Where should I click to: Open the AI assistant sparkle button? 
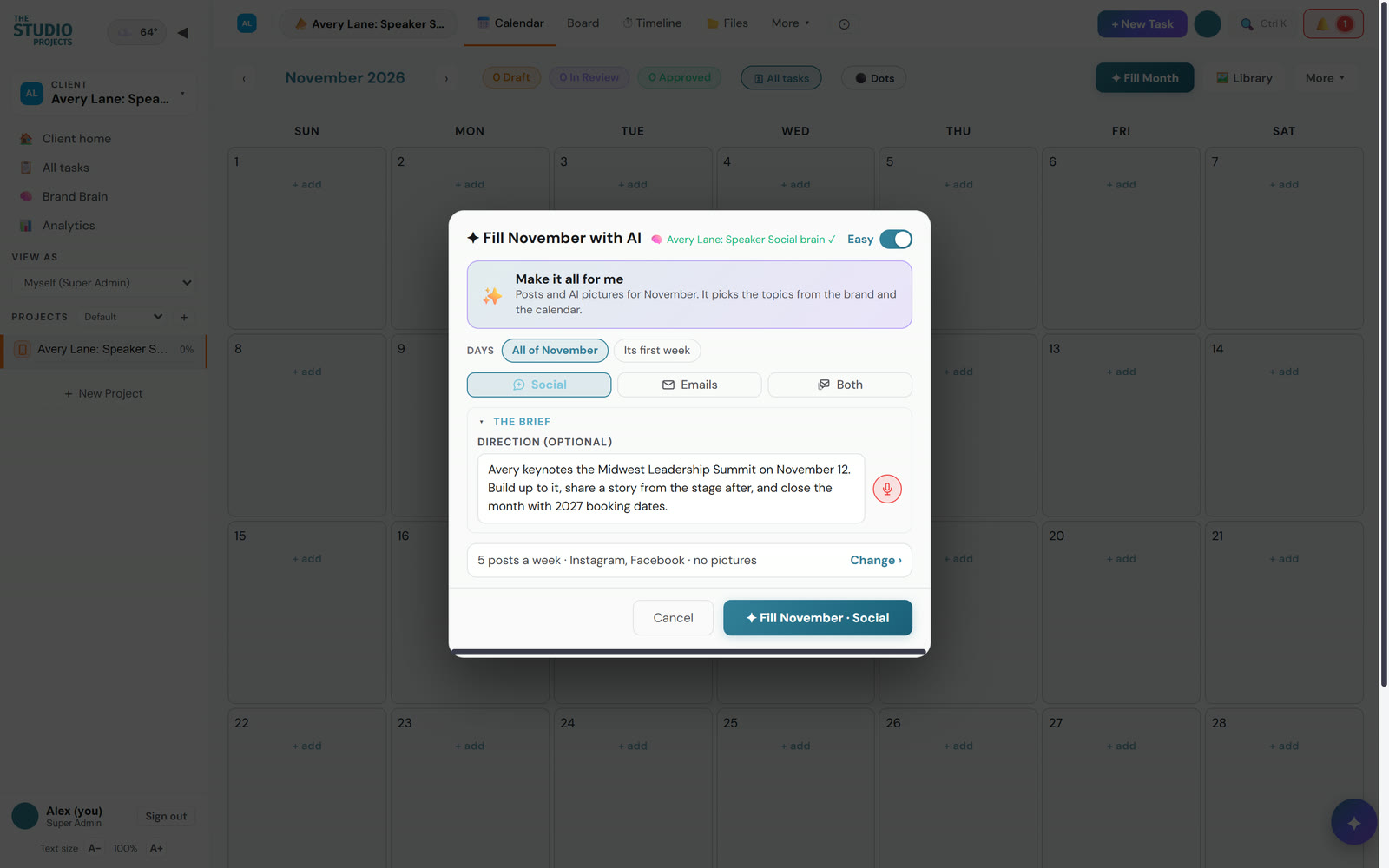pos(1353,822)
